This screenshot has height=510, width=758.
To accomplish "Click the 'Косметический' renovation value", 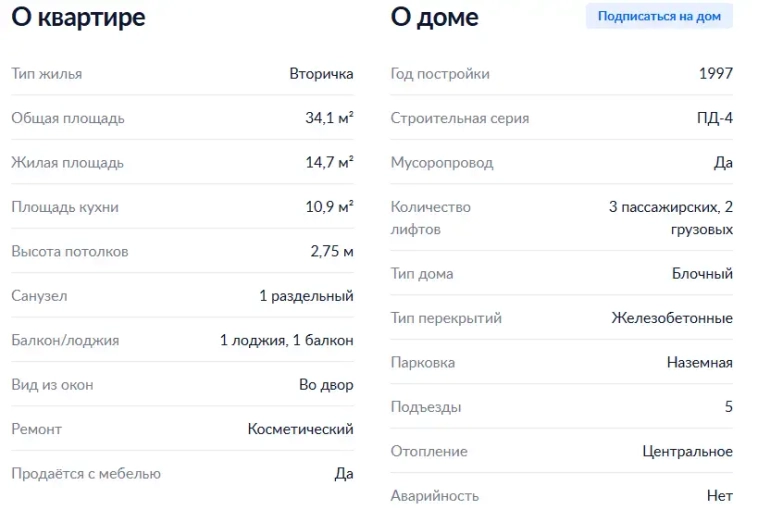I will [x=300, y=429].
